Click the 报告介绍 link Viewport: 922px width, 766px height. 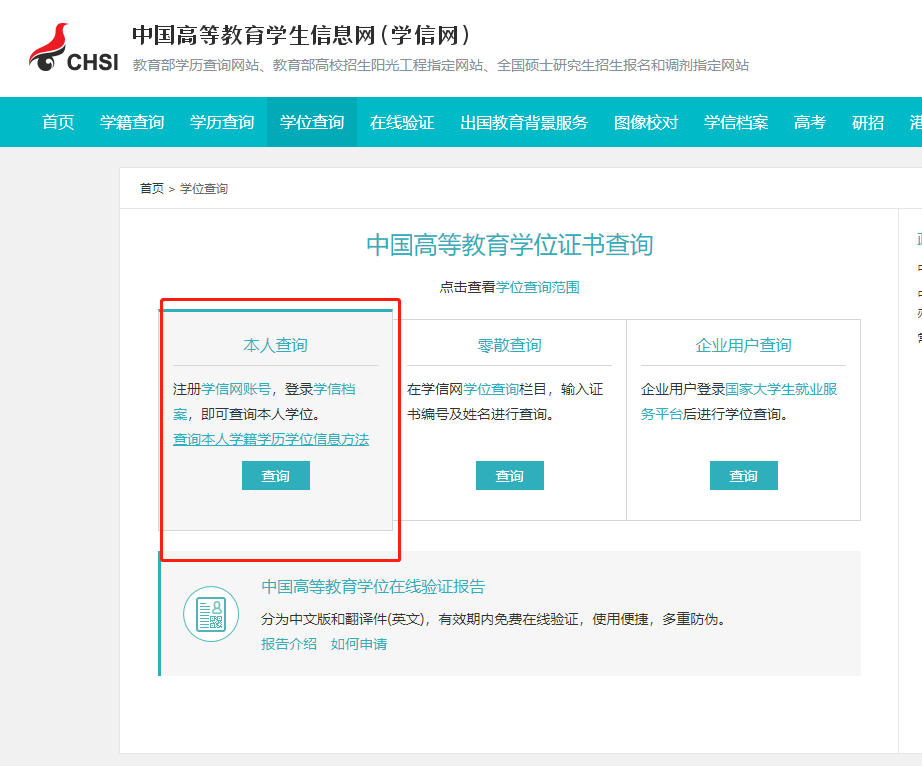point(289,644)
